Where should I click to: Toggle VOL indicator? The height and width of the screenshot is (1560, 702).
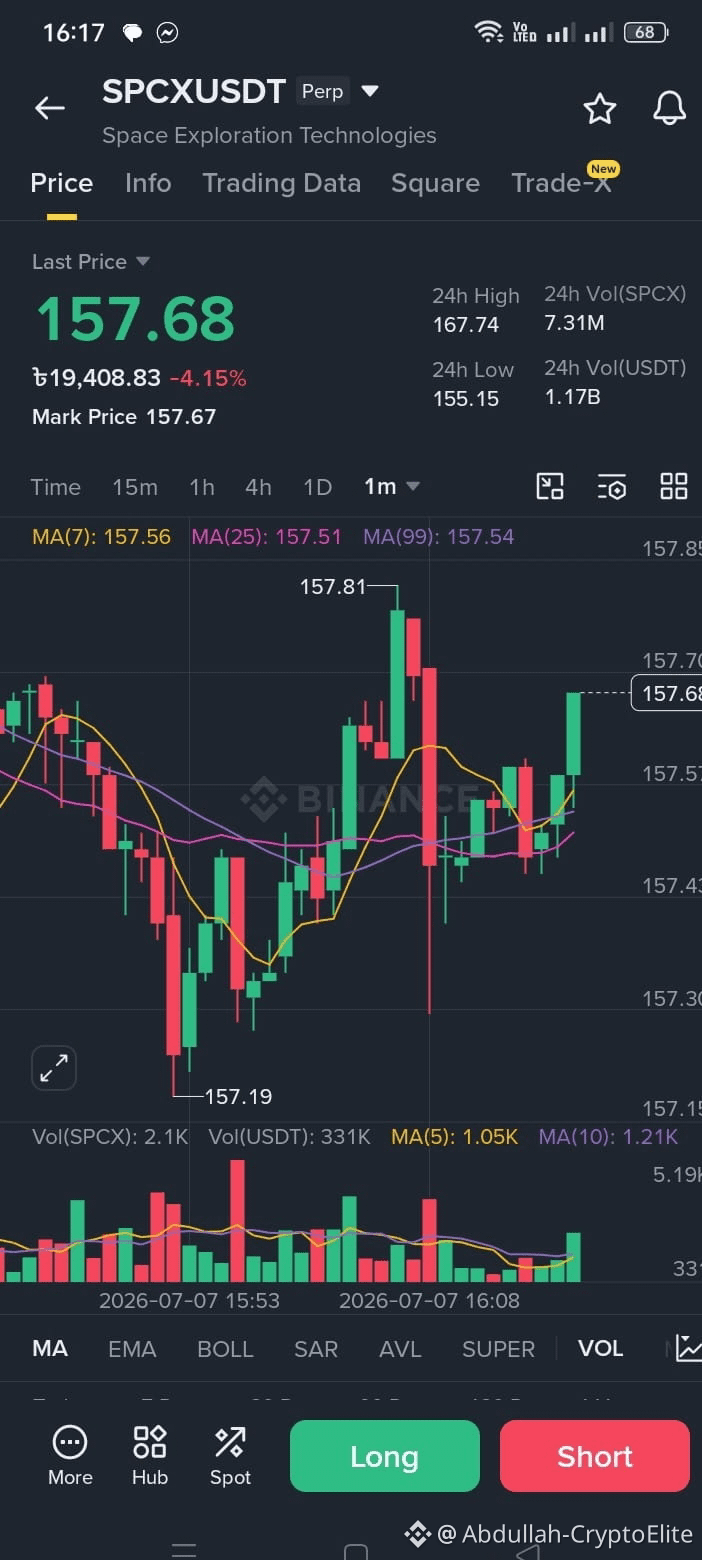point(600,1348)
